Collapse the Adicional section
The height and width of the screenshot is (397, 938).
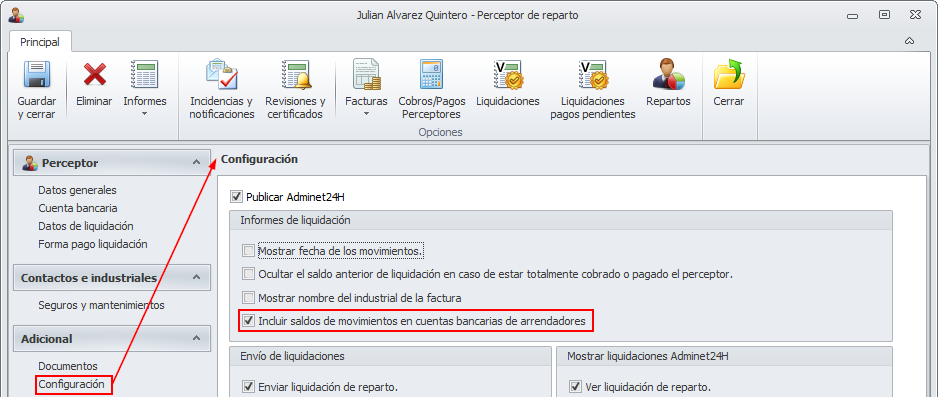196,338
